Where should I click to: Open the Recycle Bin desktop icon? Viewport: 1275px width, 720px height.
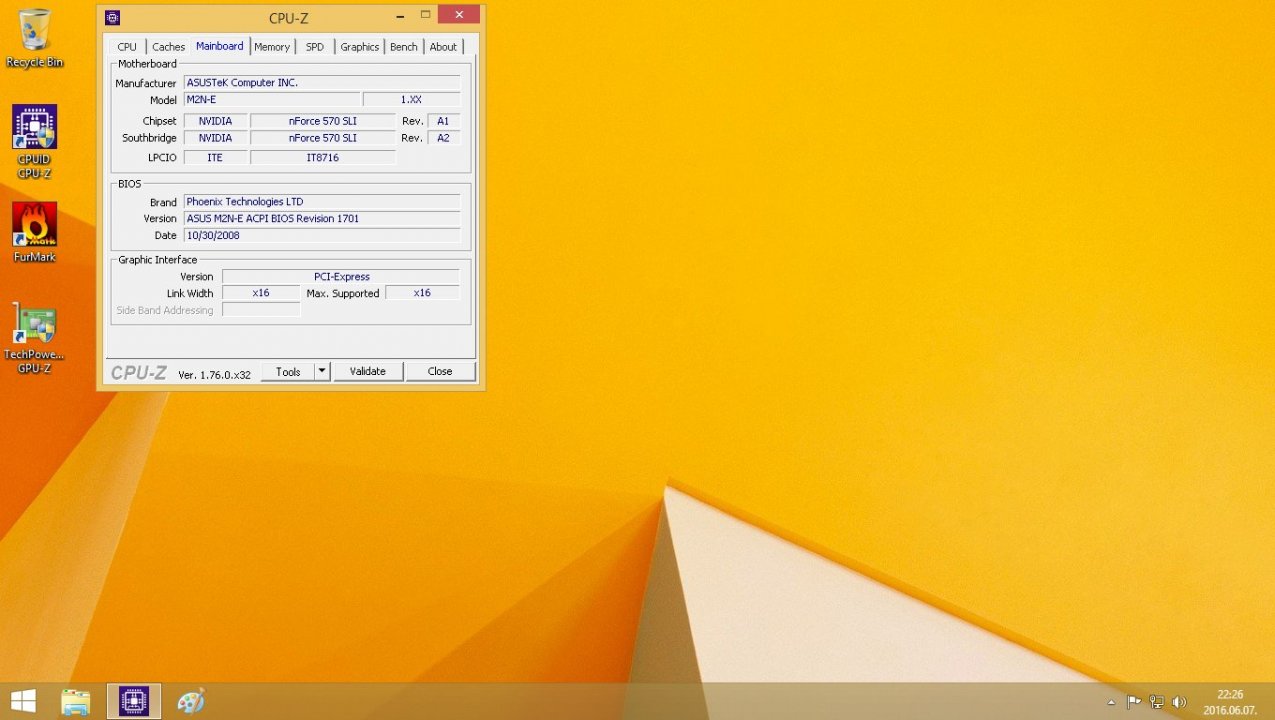(x=34, y=39)
